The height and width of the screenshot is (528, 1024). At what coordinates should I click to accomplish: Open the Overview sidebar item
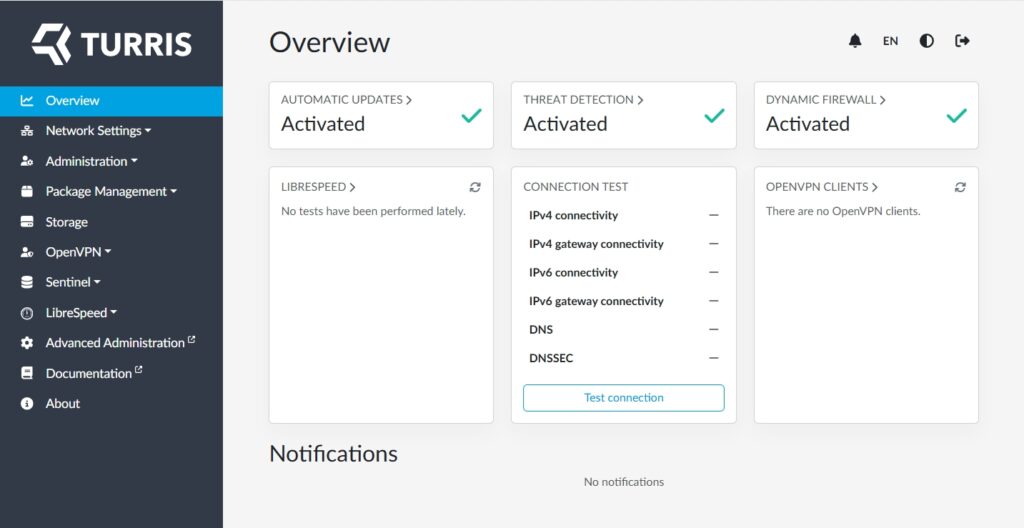pos(72,101)
